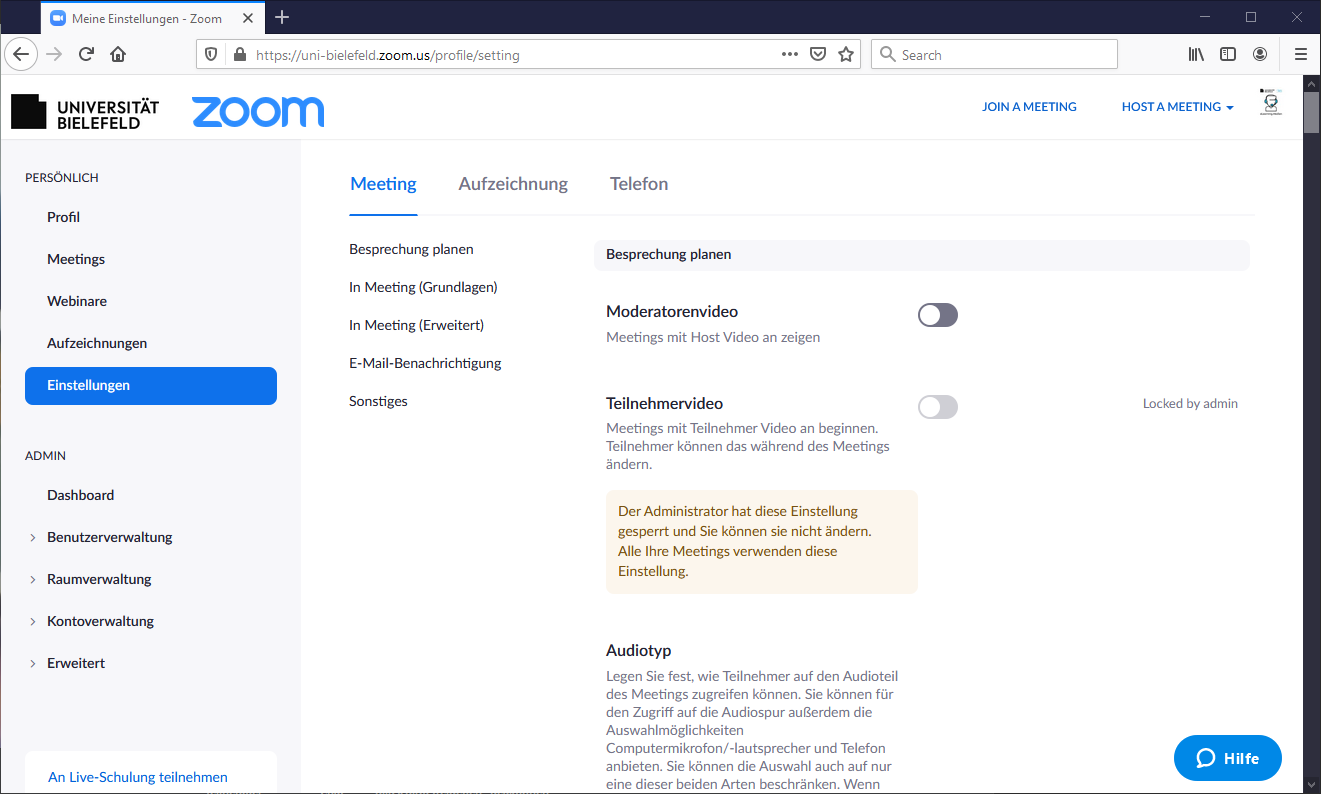Click the locked Teilnehmervideo toggle
Viewport: 1321px width, 794px height.
click(x=937, y=406)
